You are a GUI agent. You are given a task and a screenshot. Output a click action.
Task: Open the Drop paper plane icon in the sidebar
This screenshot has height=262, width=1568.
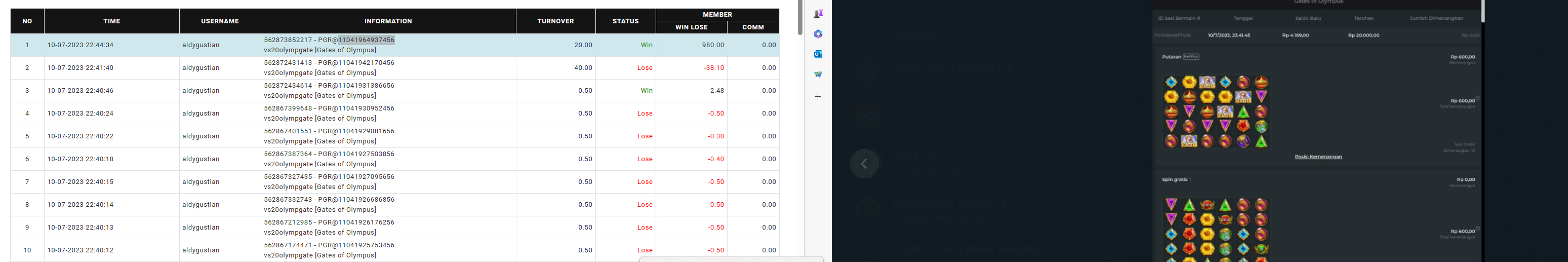point(818,74)
